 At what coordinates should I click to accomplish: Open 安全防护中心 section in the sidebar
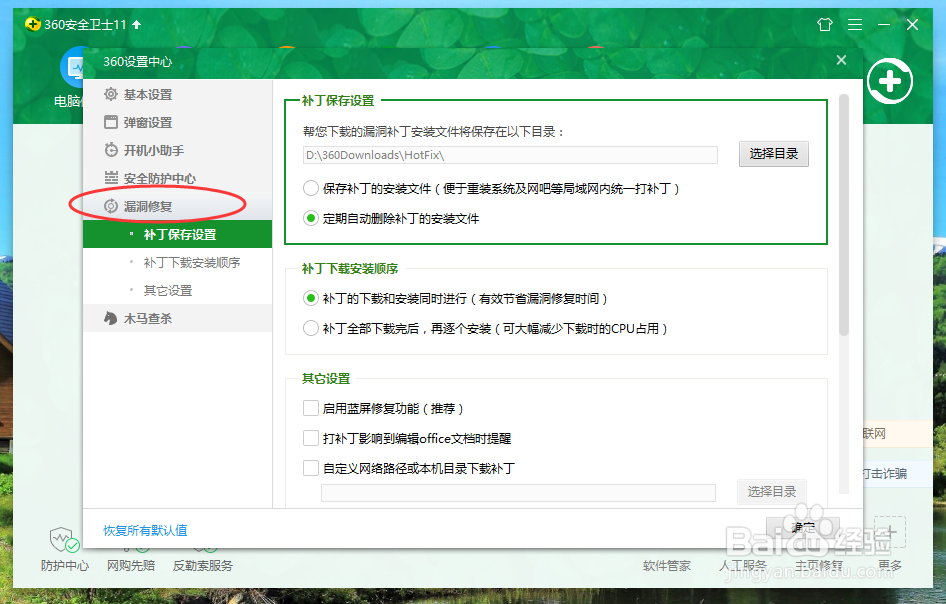(177, 178)
